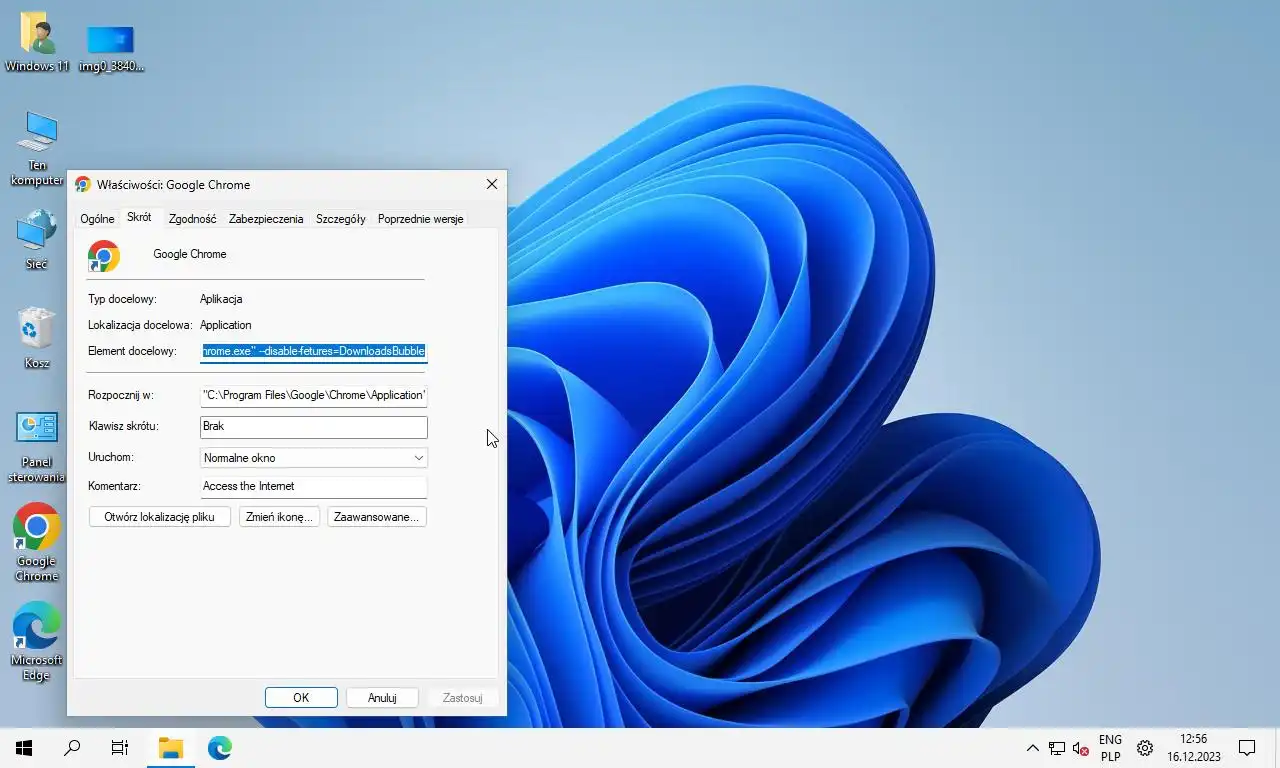
Task: Show hidden system tray icons
Action: [x=1033, y=748]
